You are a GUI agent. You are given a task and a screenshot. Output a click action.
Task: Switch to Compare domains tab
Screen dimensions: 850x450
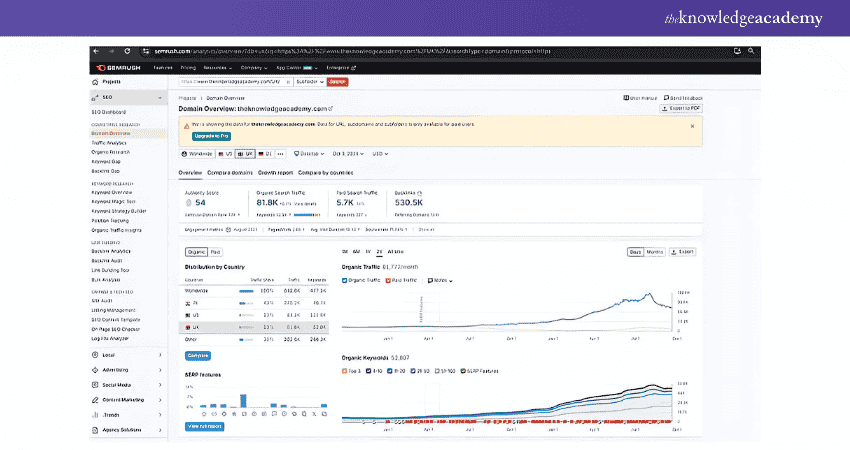click(230, 173)
